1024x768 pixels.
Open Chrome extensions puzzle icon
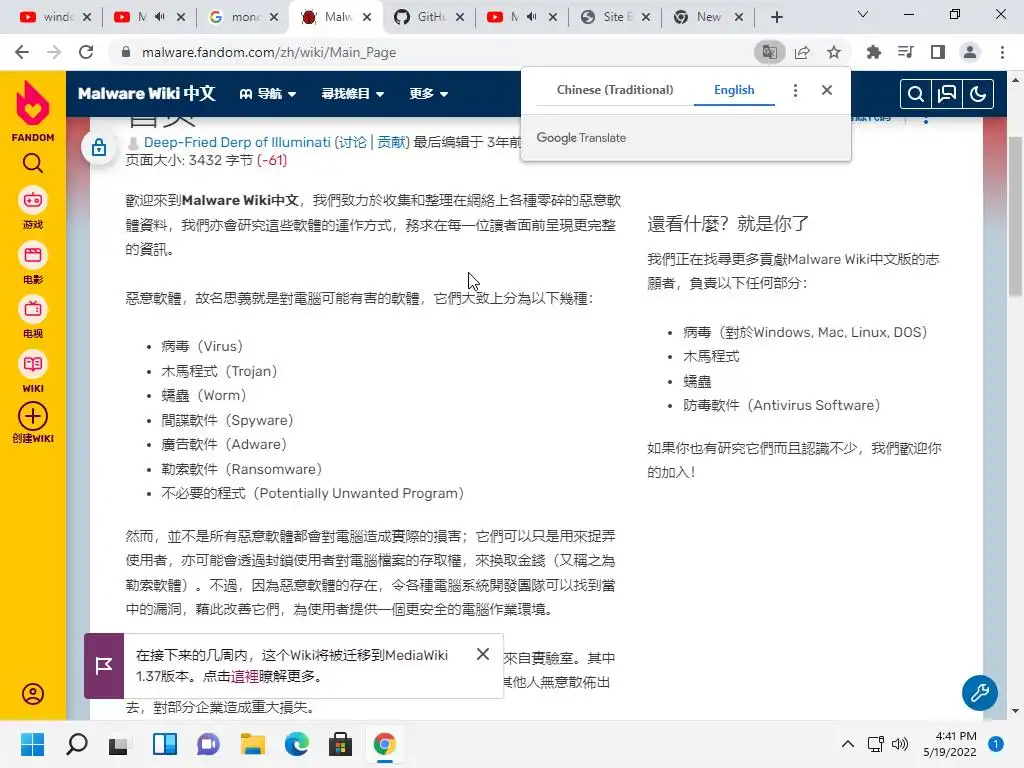point(873,52)
